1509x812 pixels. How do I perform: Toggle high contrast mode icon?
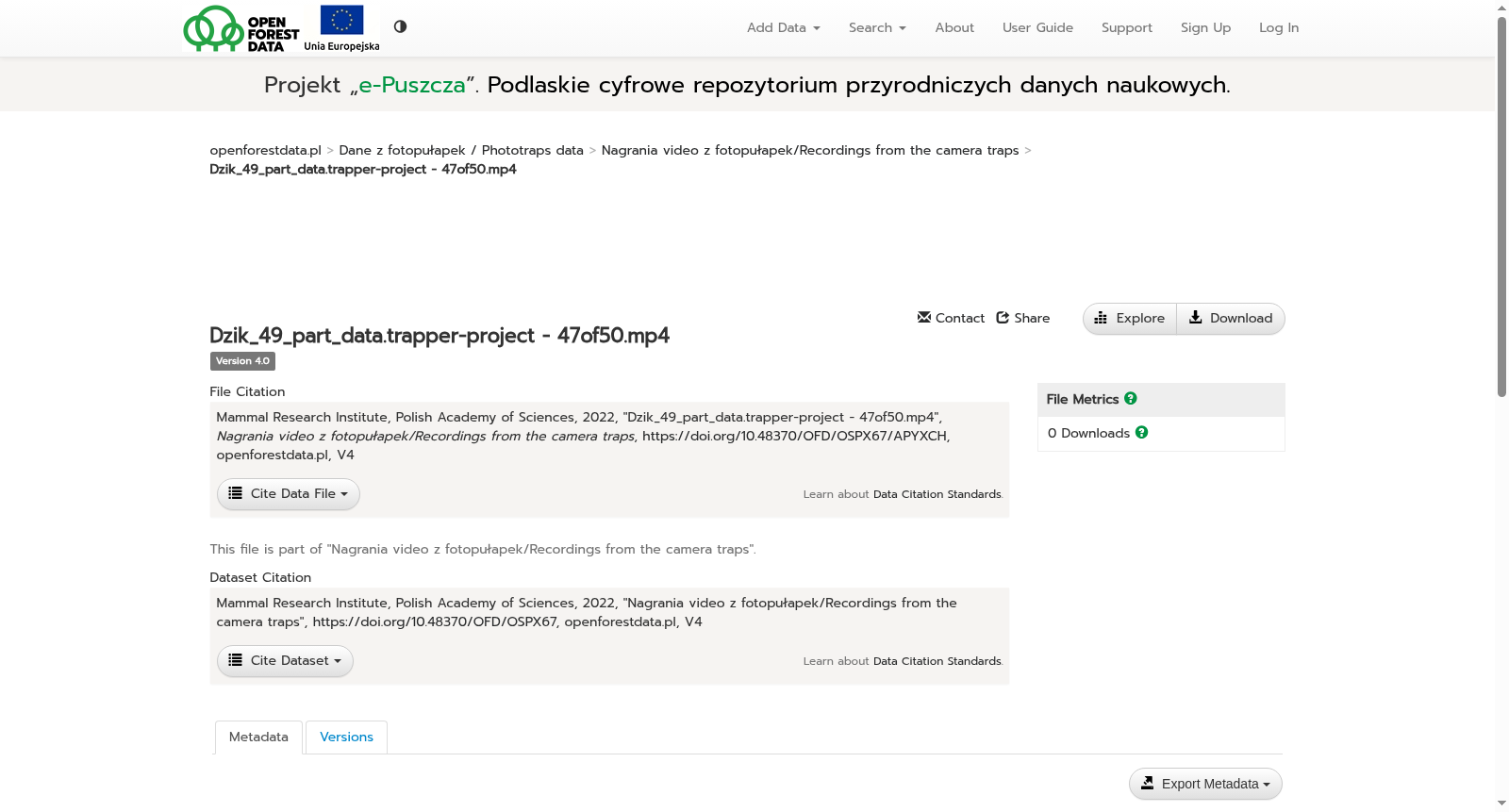(400, 26)
